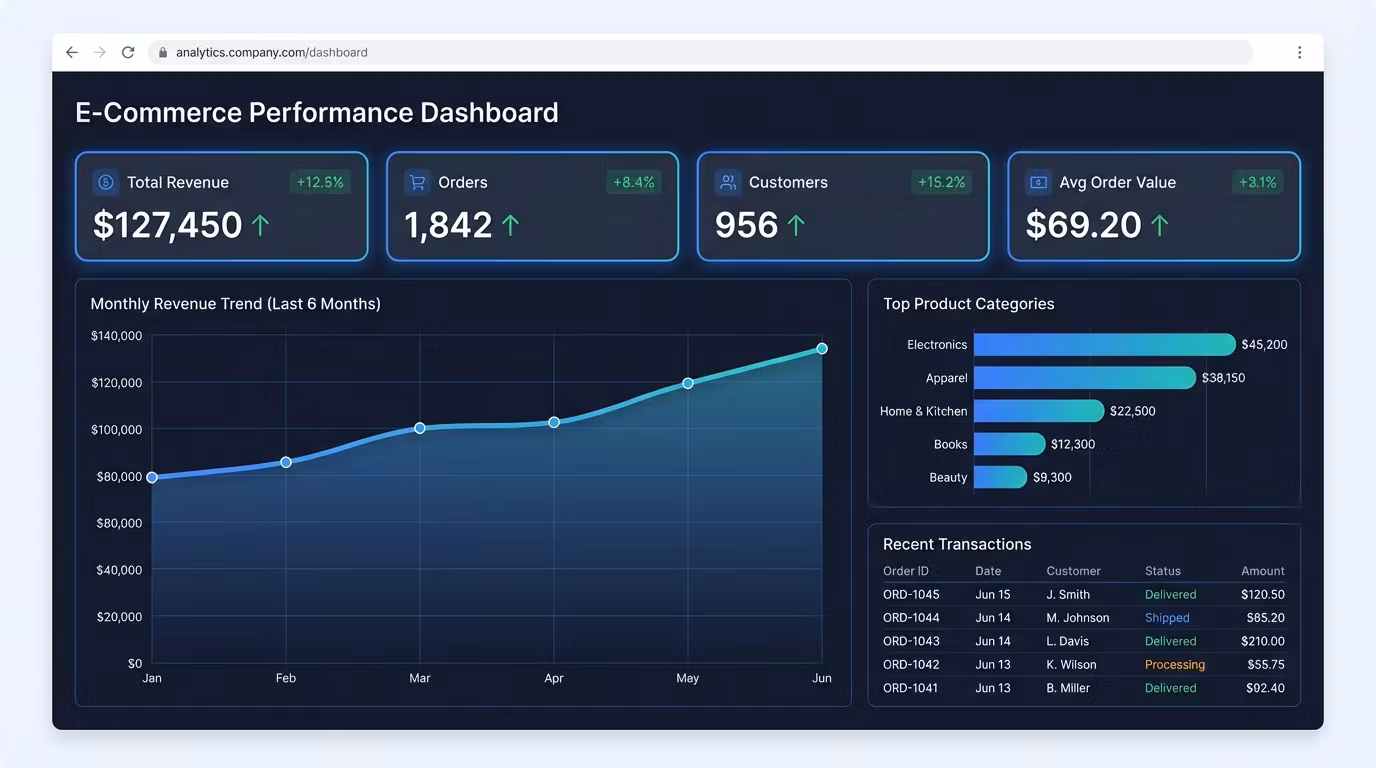Select the Jun data point on revenue chart
Viewport: 1376px width, 768px height.
coord(822,349)
